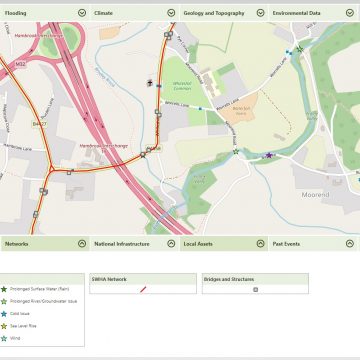360x360 pixels.
Task: Select the Geology and Topography label
Action: click(x=214, y=13)
